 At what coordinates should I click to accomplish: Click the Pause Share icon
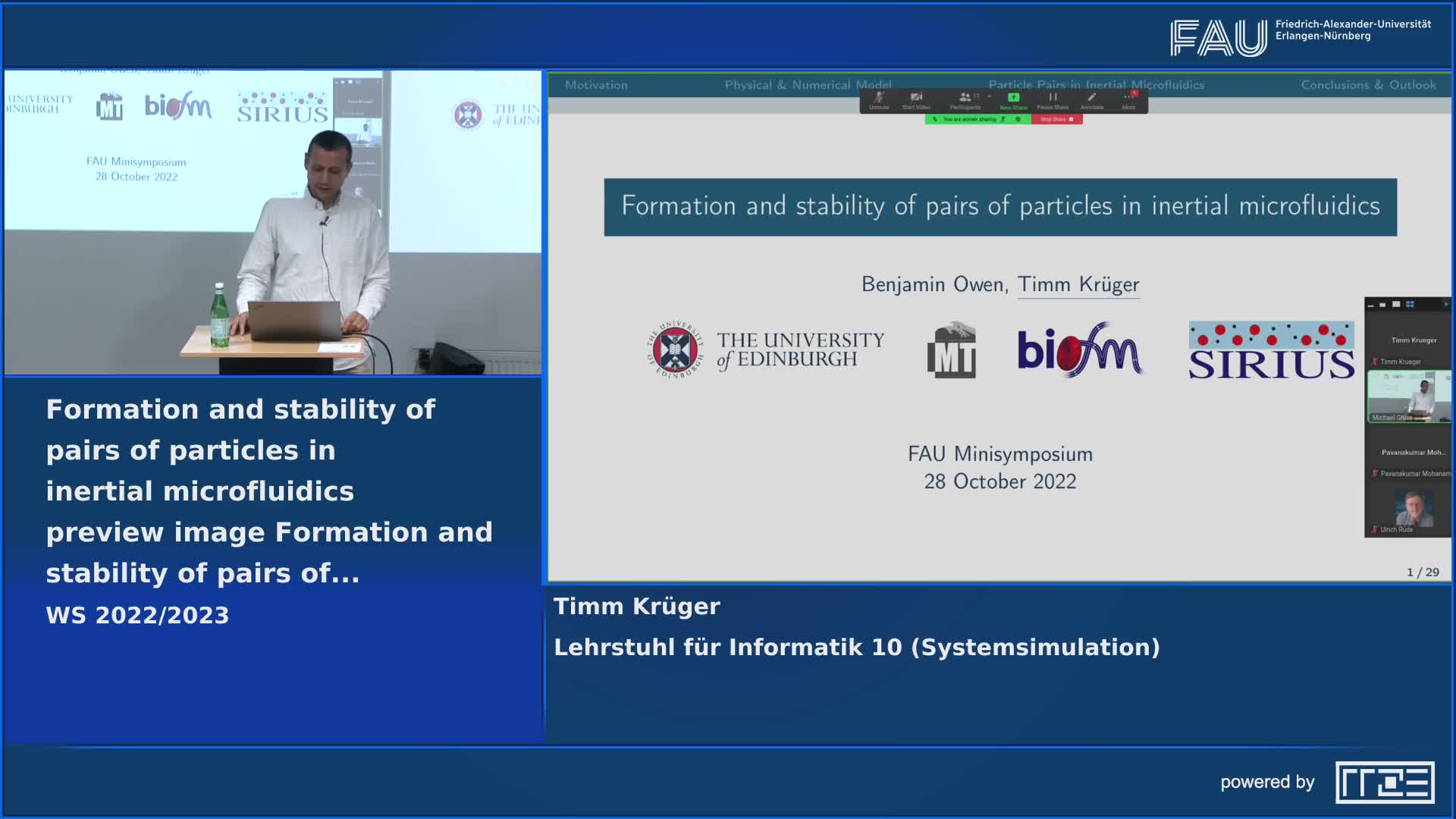[x=1053, y=98]
